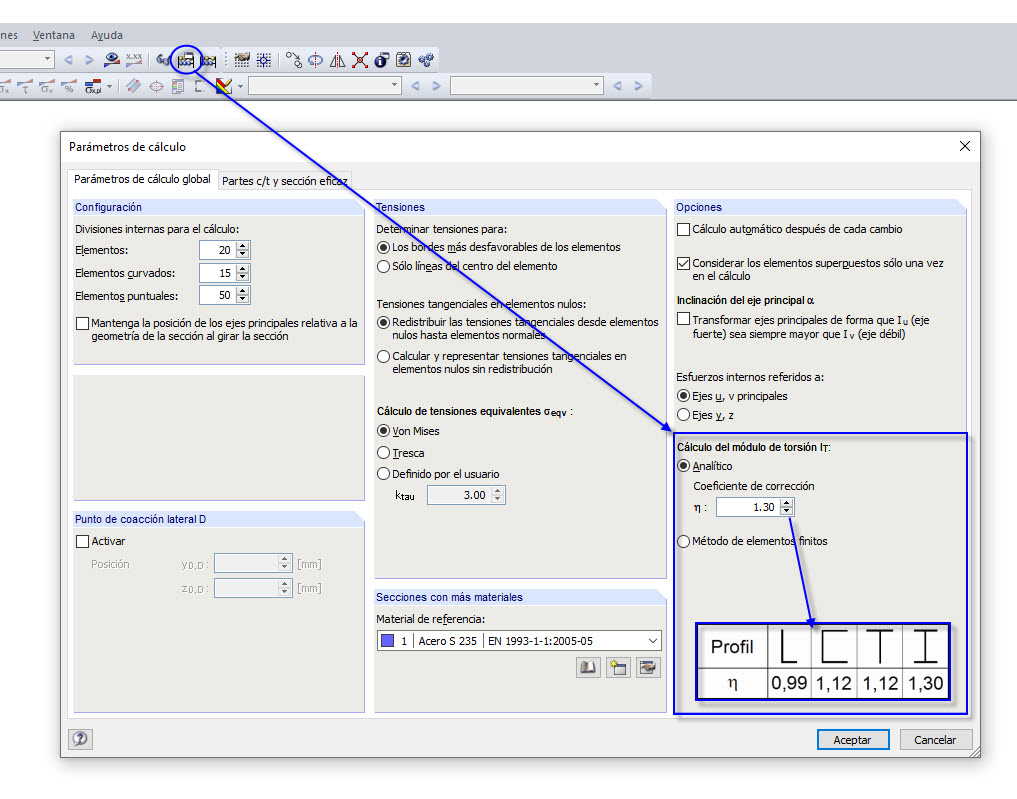Click create new material icon
The height and width of the screenshot is (799, 1017).
point(617,667)
